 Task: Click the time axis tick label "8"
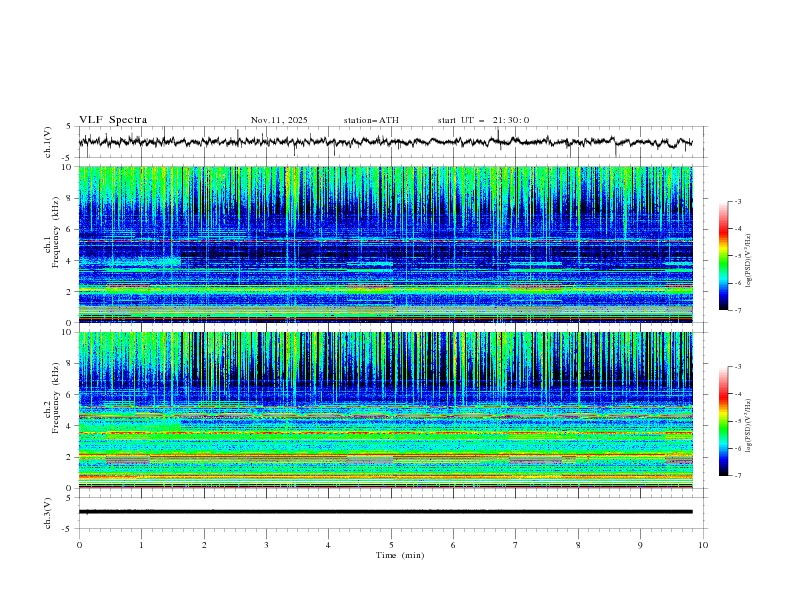[578, 545]
